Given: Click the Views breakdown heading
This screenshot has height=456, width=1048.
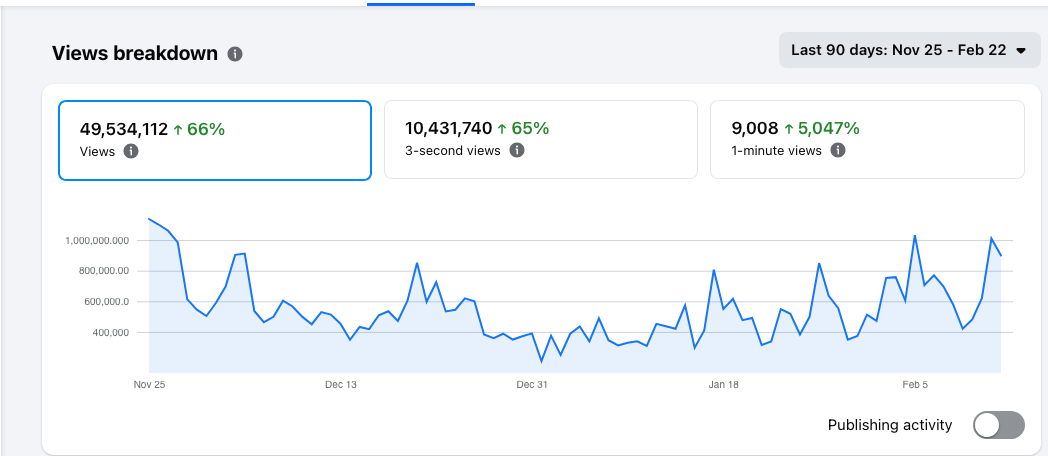Looking at the screenshot, I should pyautogui.click(x=134, y=54).
